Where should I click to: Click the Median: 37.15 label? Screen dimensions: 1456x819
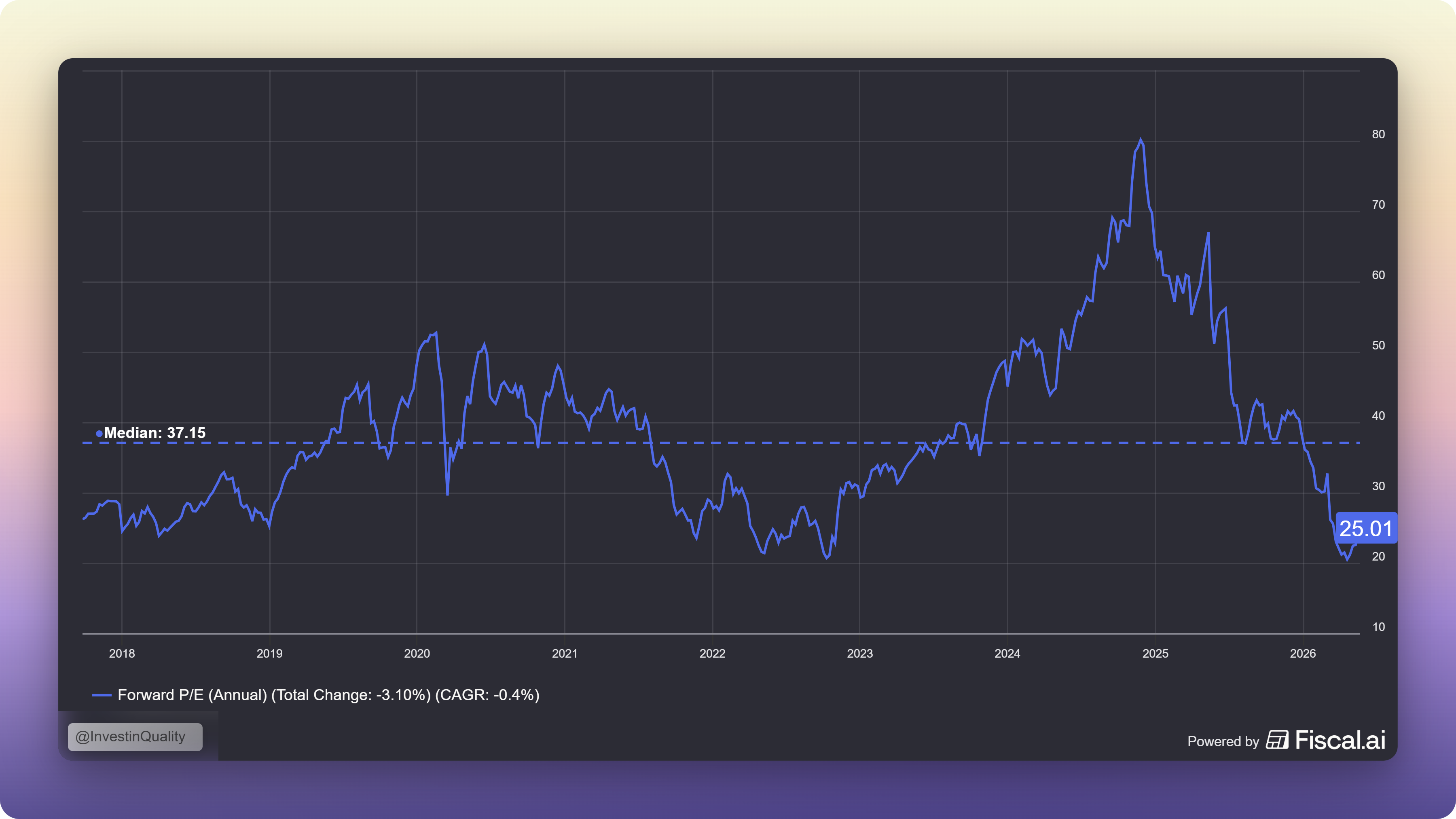tap(155, 433)
